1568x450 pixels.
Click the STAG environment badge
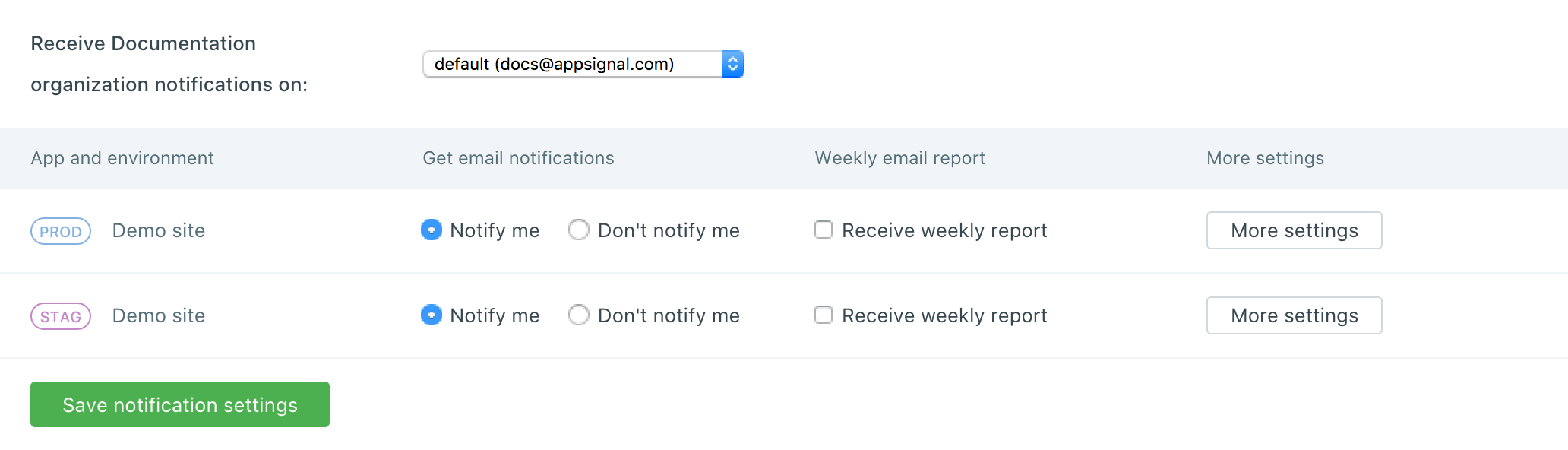(61, 316)
